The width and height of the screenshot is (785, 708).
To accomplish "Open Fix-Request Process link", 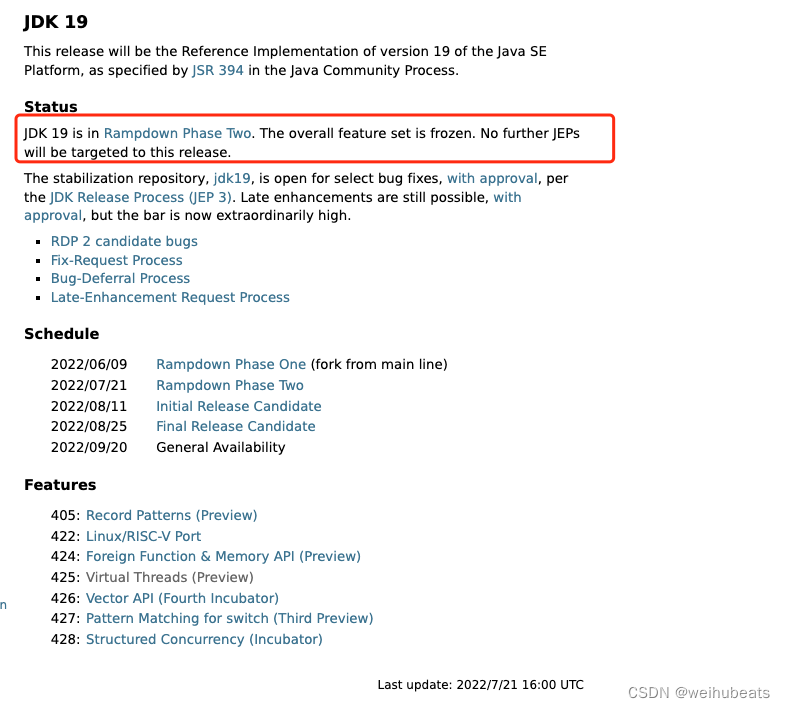I will pos(117,260).
